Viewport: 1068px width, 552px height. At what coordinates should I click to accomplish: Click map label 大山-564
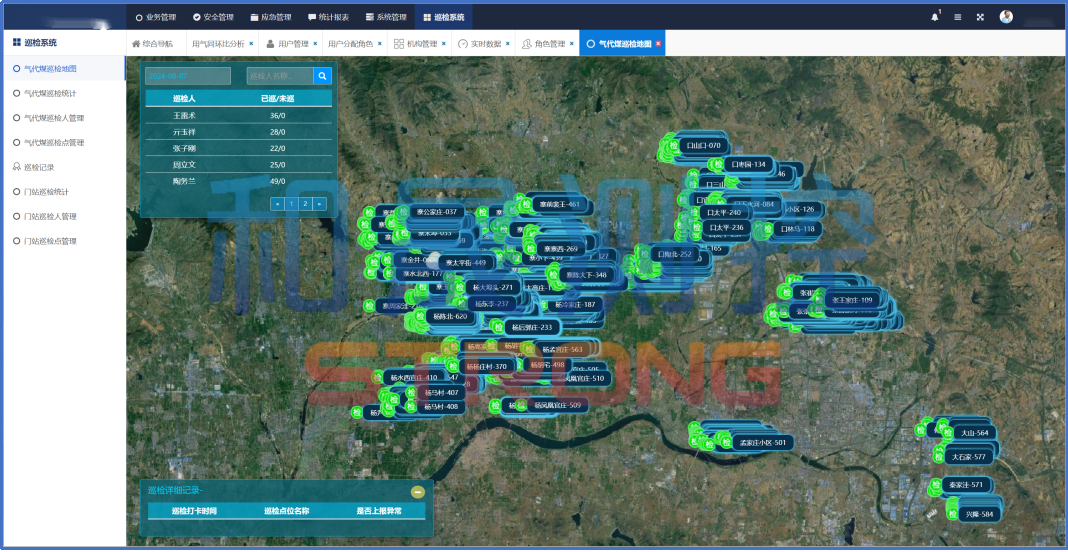(974, 432)
